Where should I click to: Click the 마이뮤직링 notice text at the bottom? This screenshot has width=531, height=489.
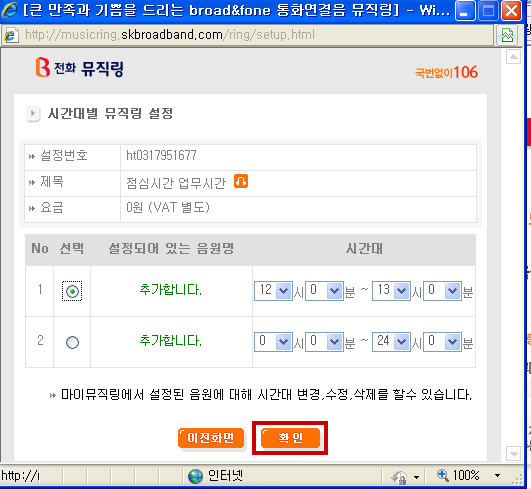(x=266, y=395)
